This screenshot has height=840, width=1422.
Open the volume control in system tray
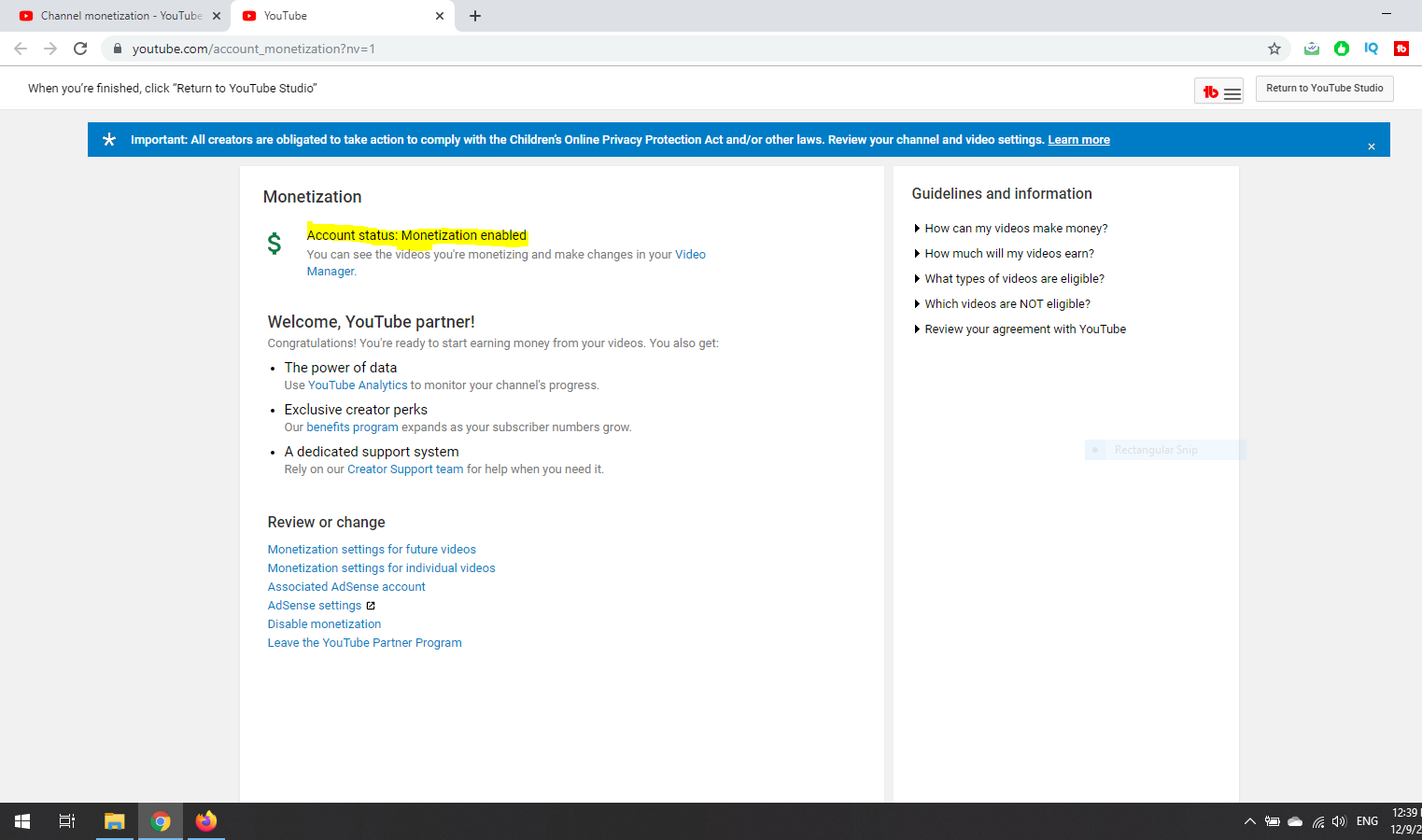(x=1340, y=821)
